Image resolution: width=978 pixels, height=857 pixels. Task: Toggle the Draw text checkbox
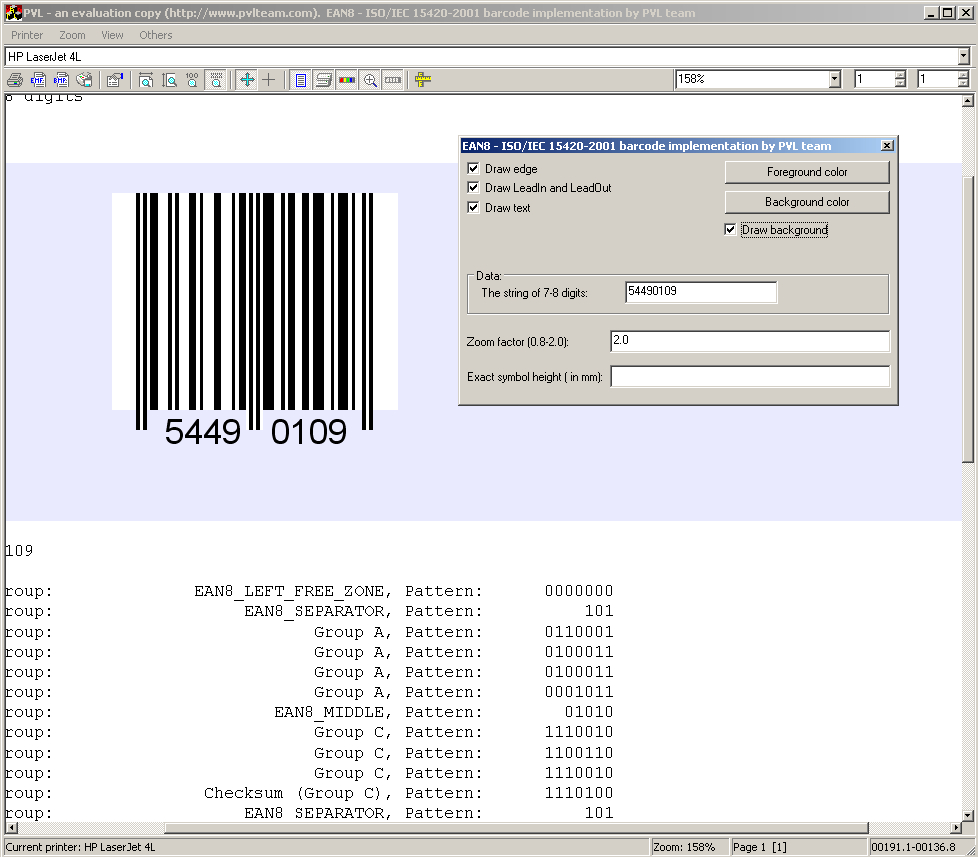pyautogui.click(x=473, y=207)
